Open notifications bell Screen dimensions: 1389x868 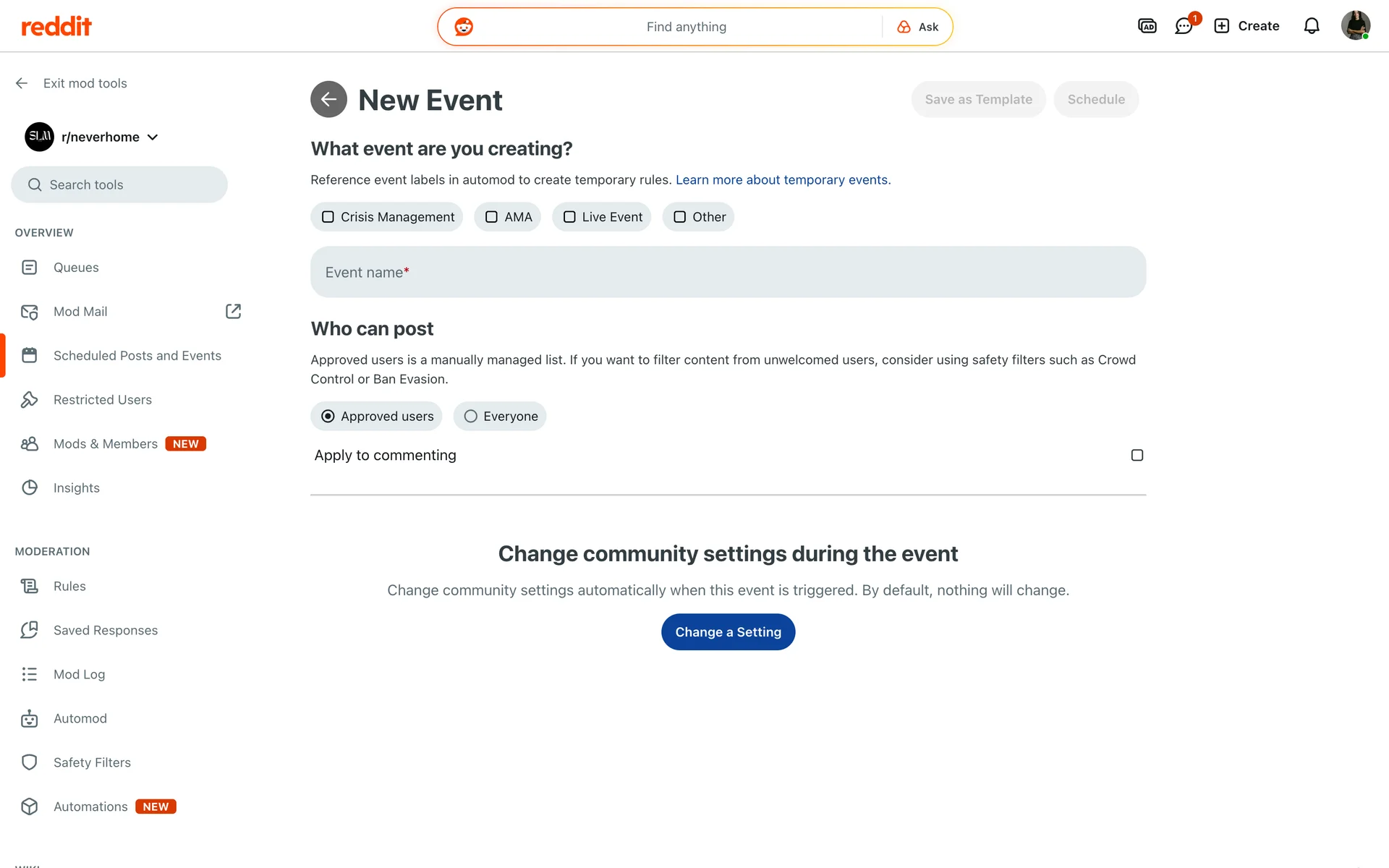[1311, 27]
